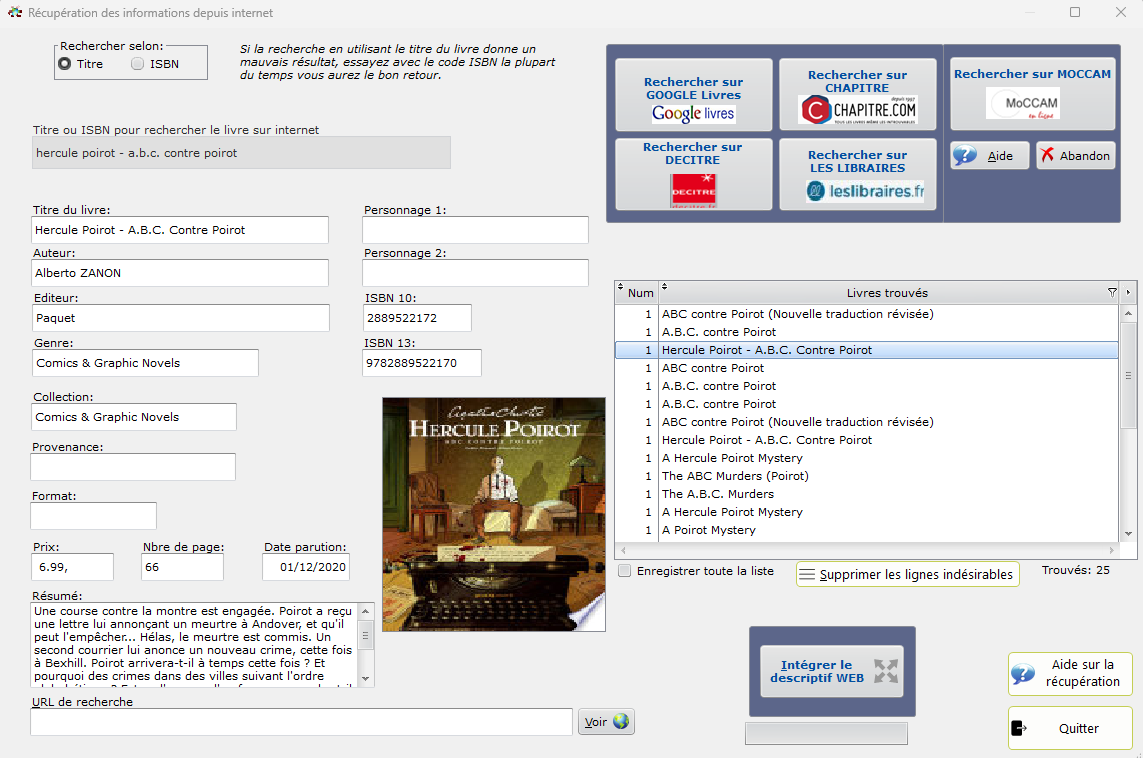The width and height of the screenshot is (1143, 758).
Task: Select The ABC Murders (Poirot) row
Action: 867,476
